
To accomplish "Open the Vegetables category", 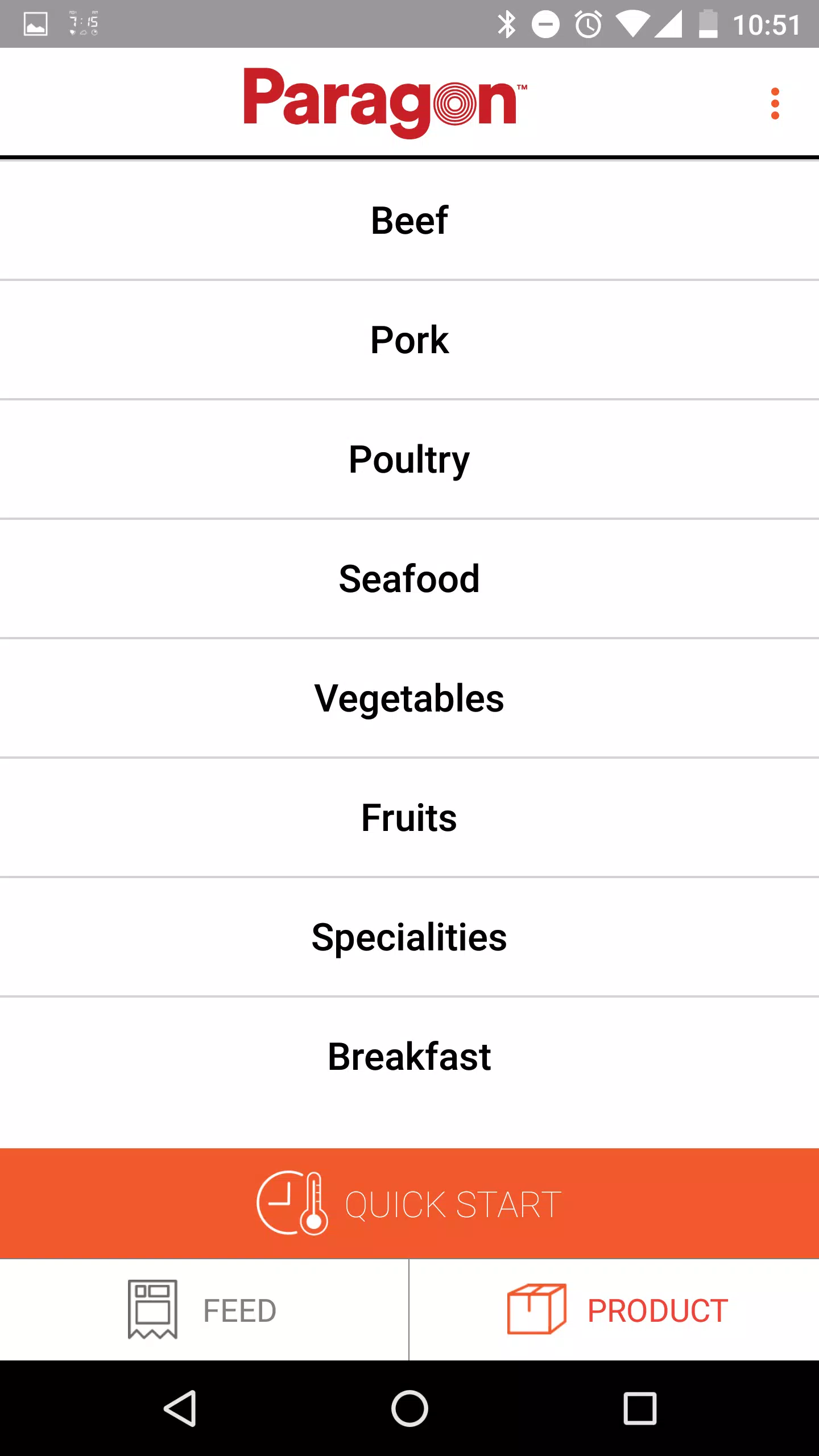I will coord(409,698).
